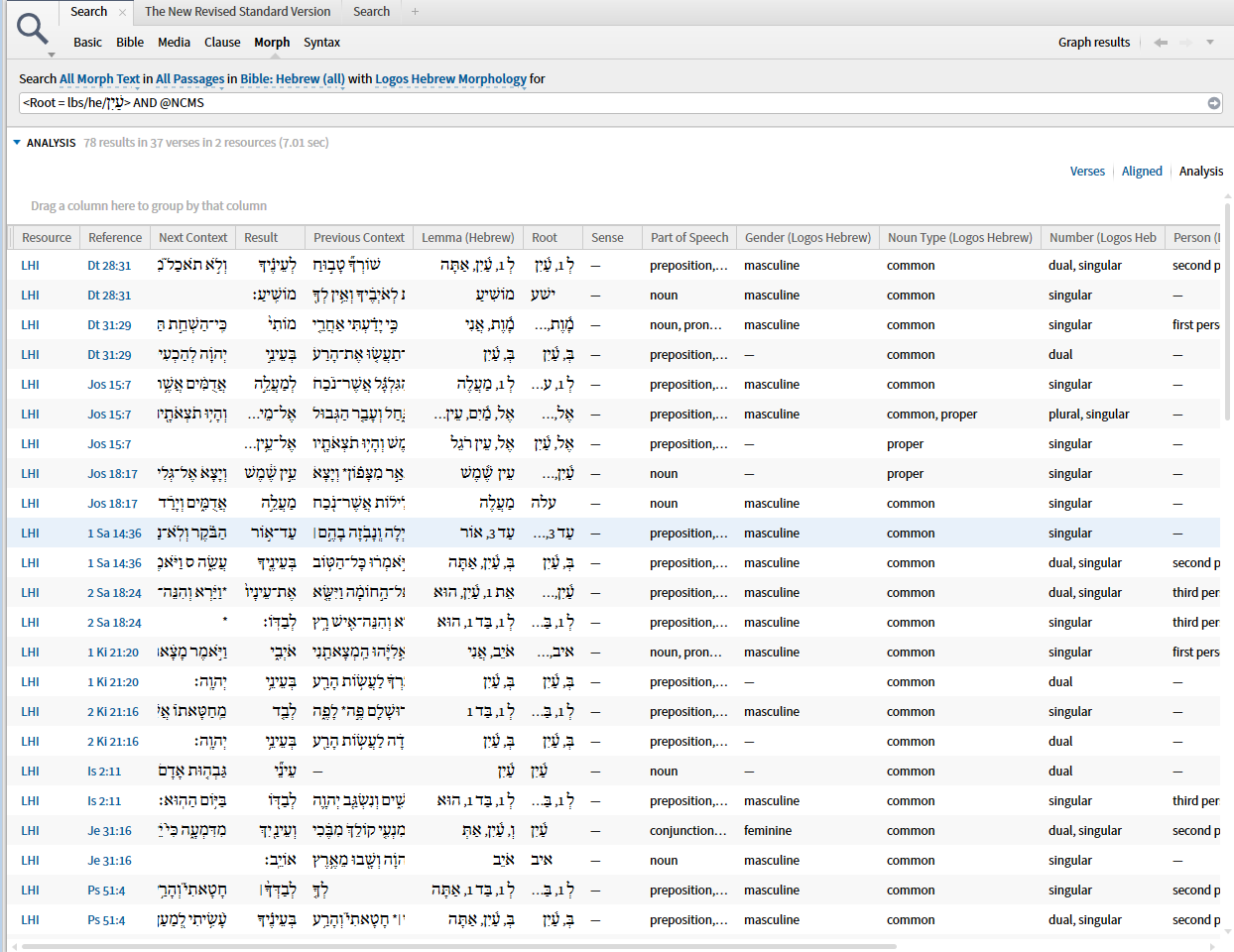Click the 'conjunction…' part of speech cell

click(688, 831)
